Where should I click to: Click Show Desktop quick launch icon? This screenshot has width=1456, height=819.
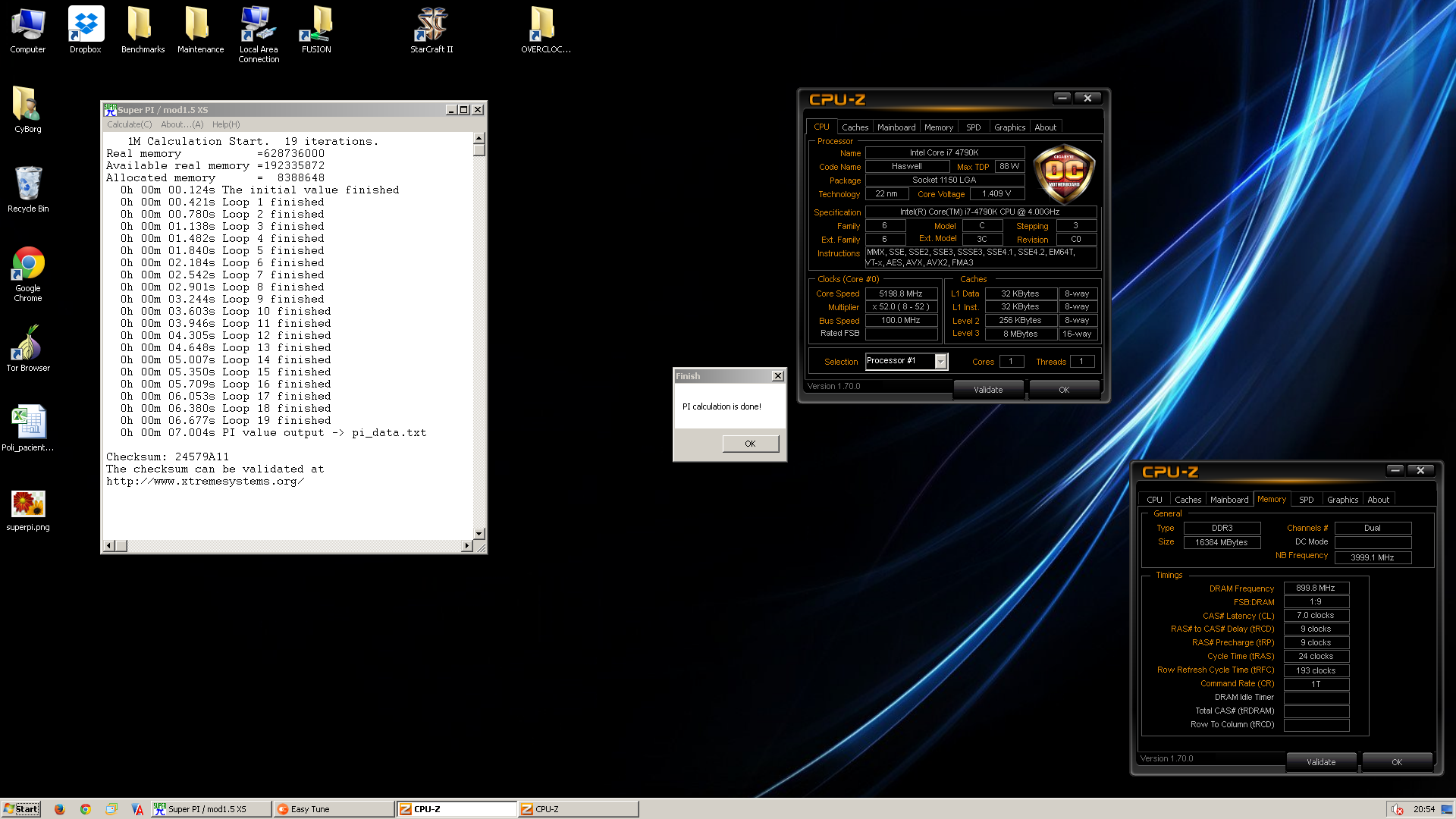pyautogui.click(x=111, y=809)
